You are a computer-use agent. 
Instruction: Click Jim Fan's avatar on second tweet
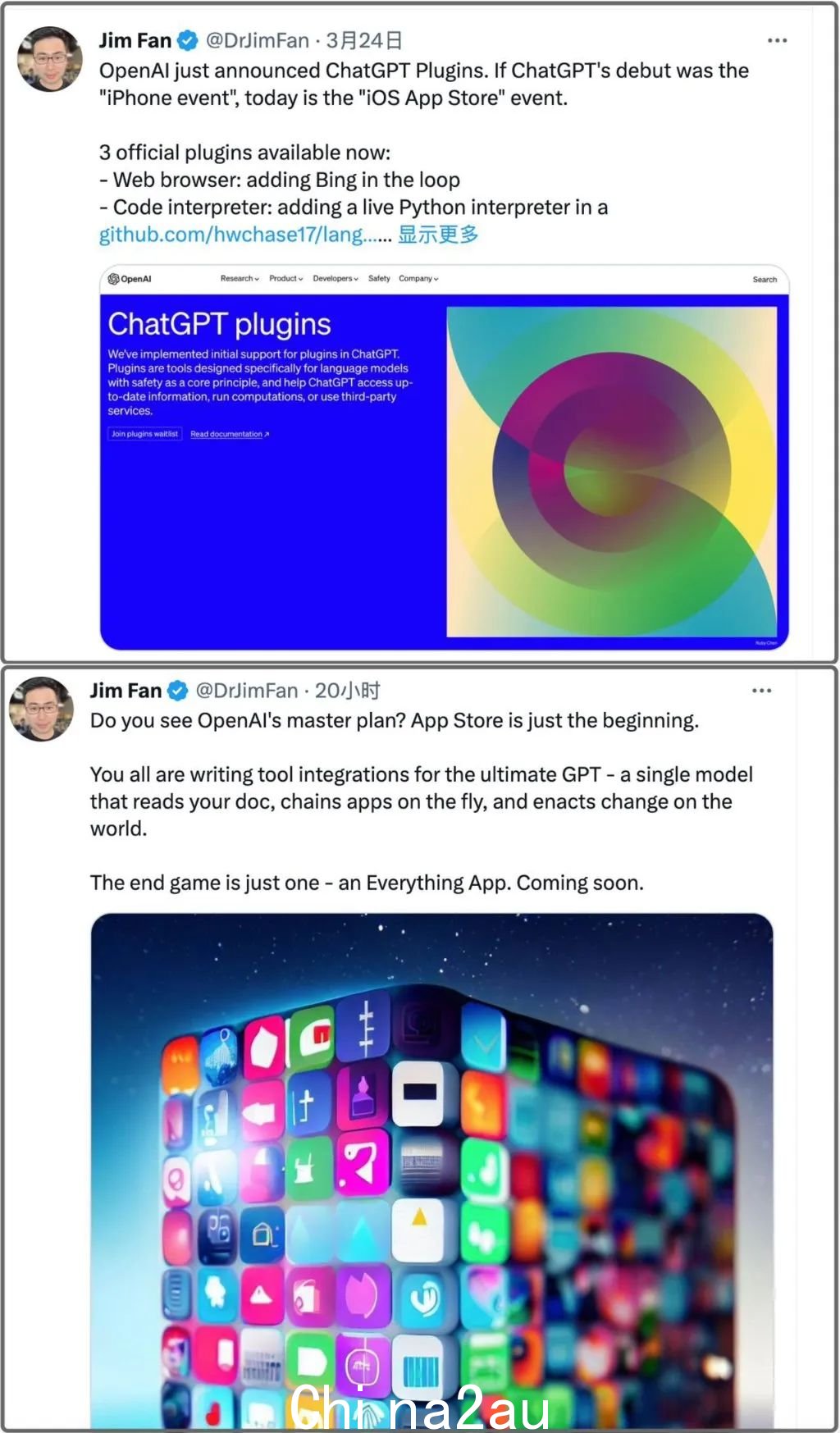click(41, 709)
